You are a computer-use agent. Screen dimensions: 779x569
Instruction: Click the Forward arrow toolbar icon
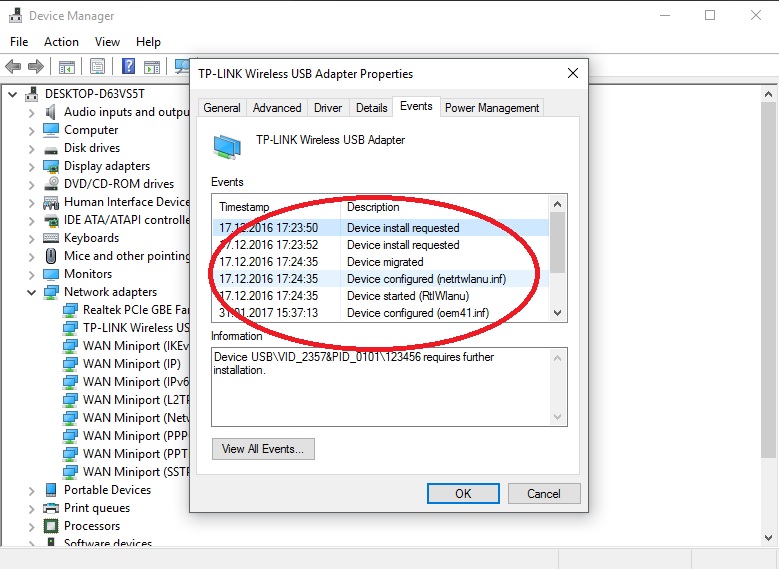click(x=36, y=66)
